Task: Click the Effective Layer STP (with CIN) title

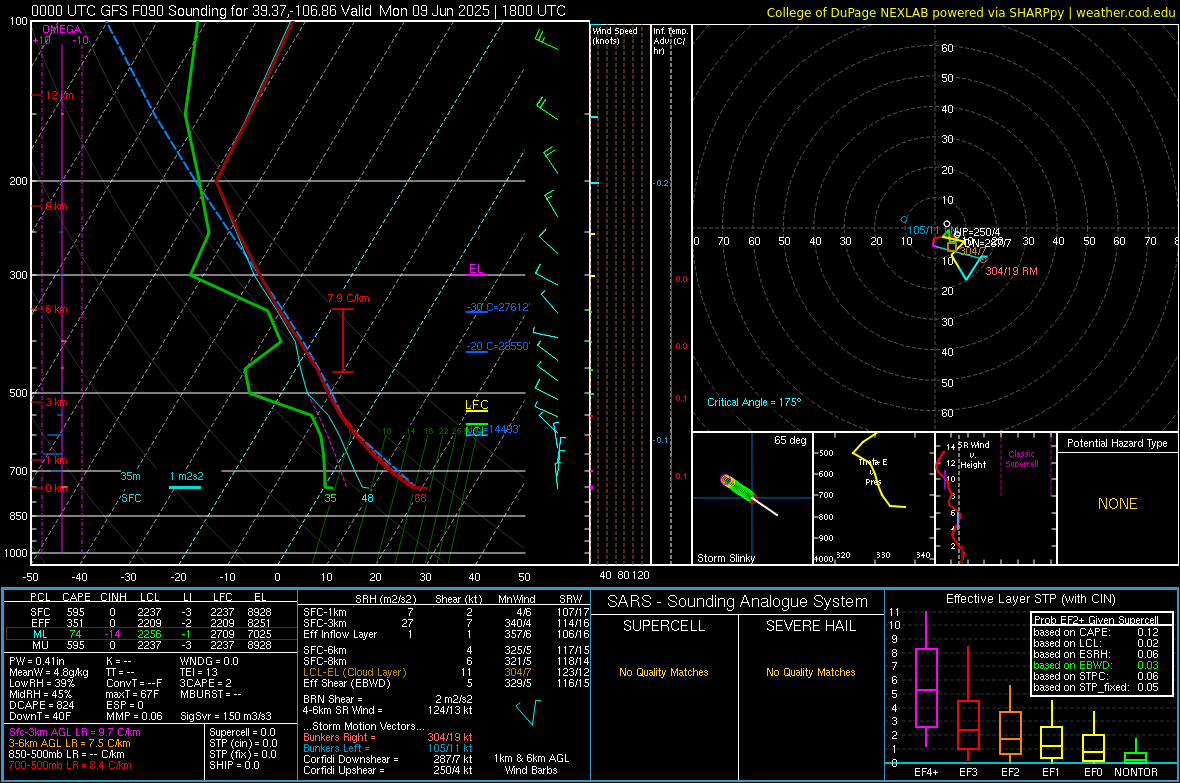Action: pos(1031,599)
